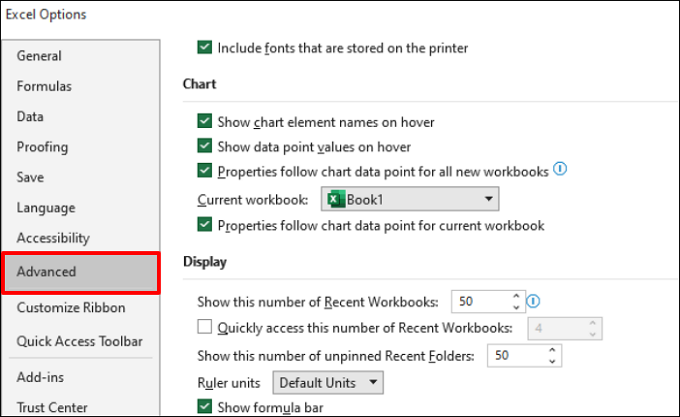Increase Recent Workbooks number with up arrow
Screen dimensions: 680x417
pos(515,295)
